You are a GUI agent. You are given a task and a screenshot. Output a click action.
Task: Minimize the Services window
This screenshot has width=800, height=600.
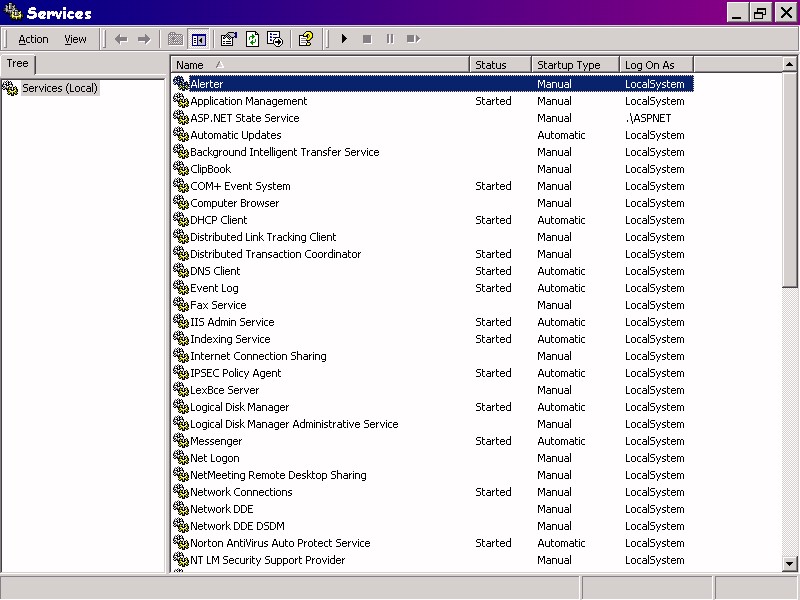tap(737, 12)
